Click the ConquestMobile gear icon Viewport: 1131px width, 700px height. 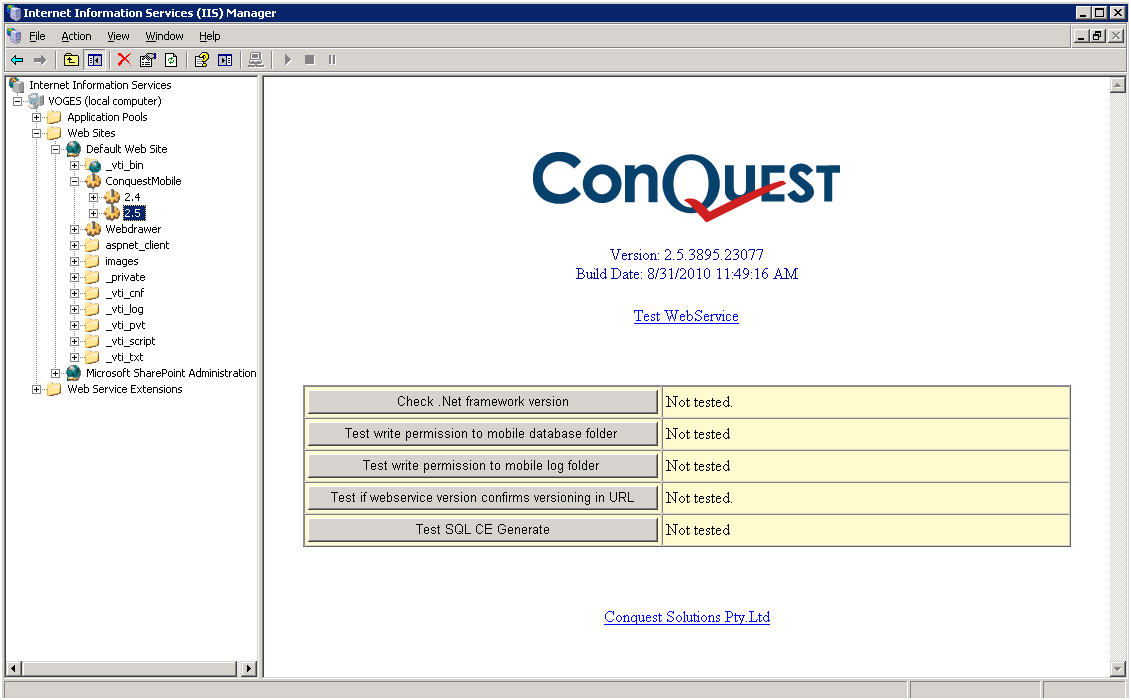point(93,181)
